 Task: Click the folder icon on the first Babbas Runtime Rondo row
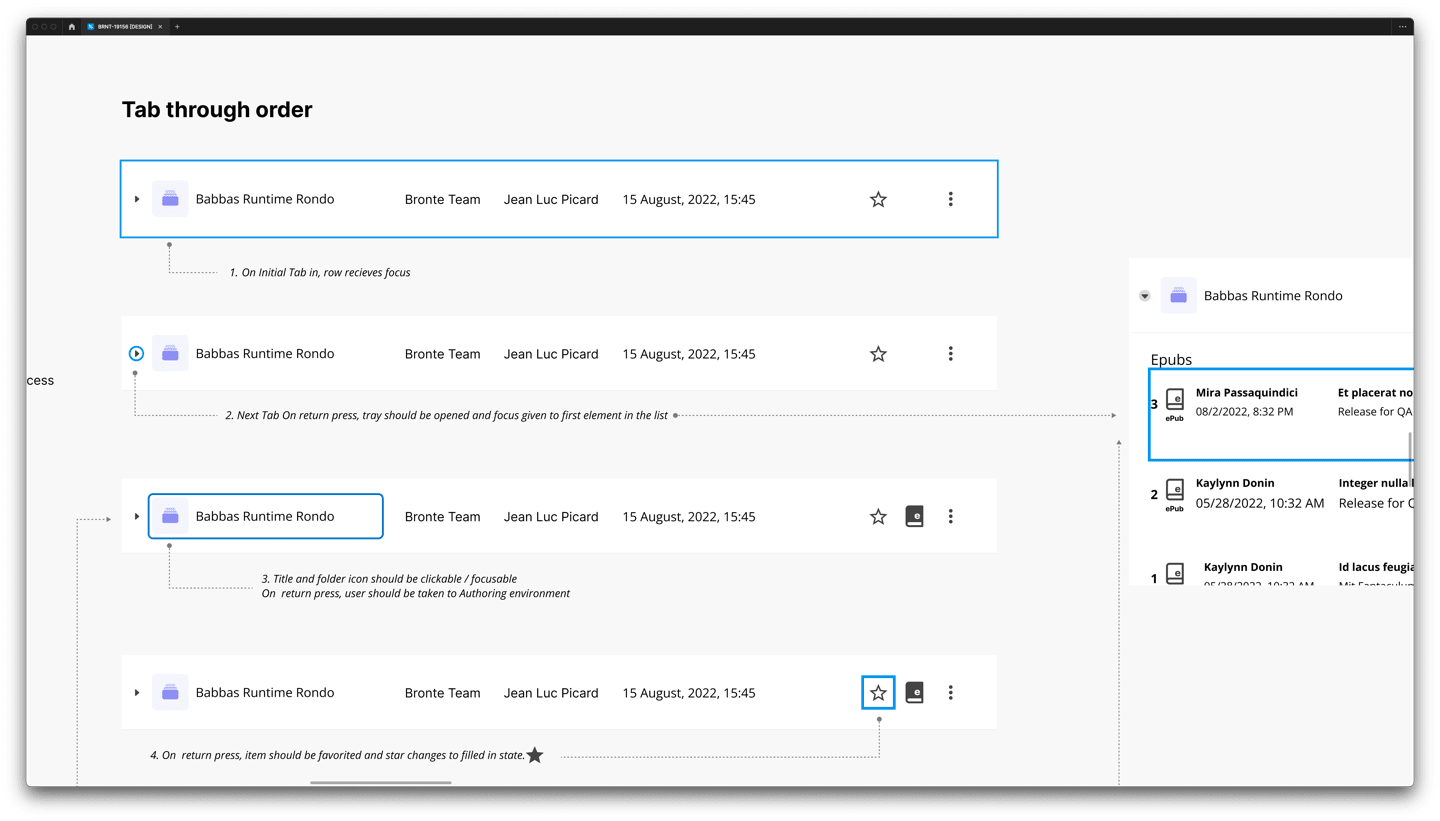pos(170,198)
